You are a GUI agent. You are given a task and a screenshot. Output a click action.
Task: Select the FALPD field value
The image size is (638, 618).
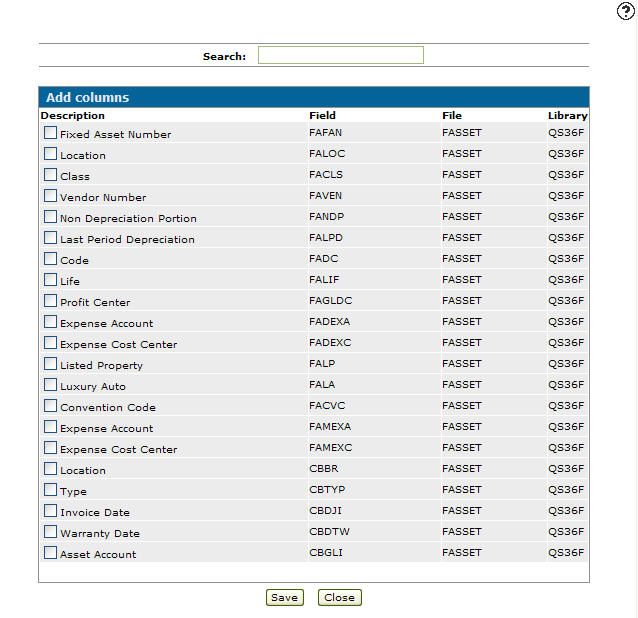[x=326, y=238]
